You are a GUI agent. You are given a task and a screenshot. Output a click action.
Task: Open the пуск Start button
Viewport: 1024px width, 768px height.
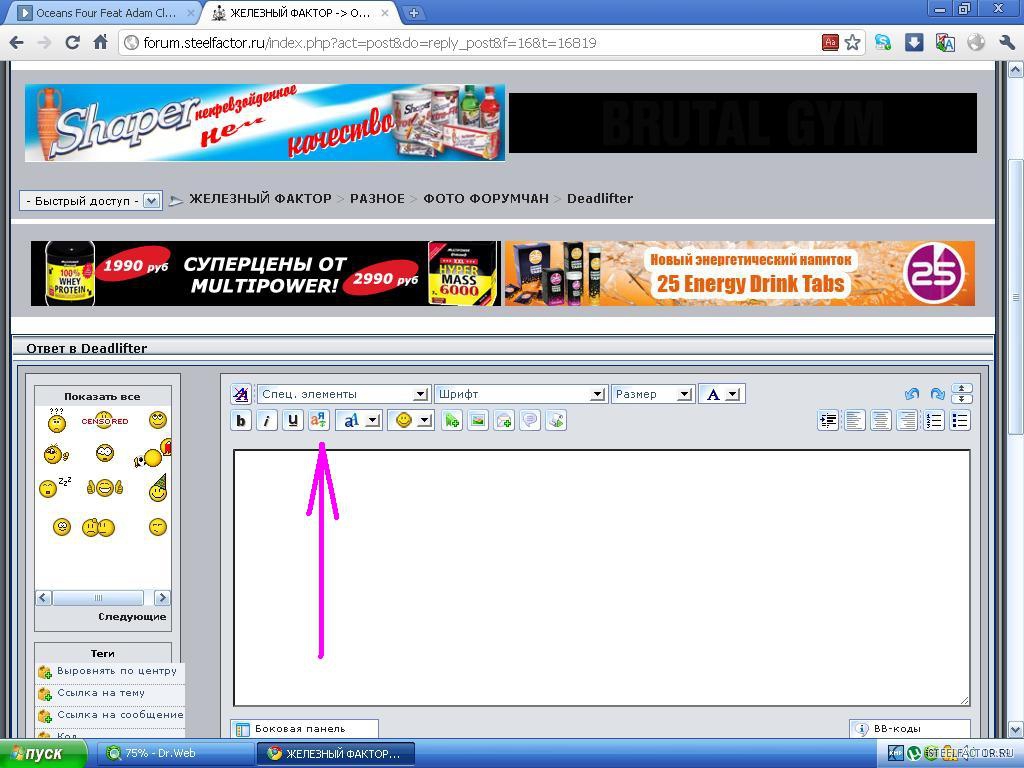pos(43,754)
